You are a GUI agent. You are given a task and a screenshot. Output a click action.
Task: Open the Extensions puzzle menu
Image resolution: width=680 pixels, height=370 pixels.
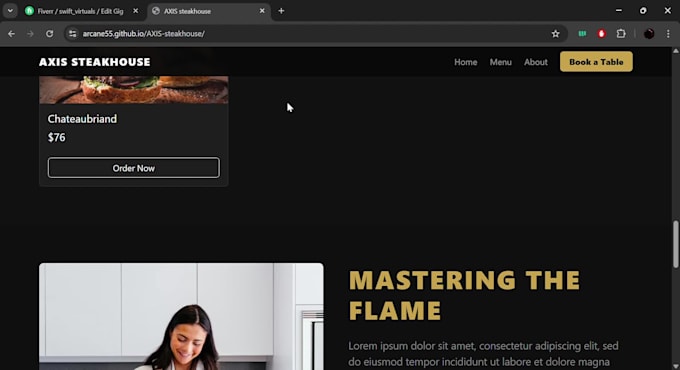pos(621,33)
